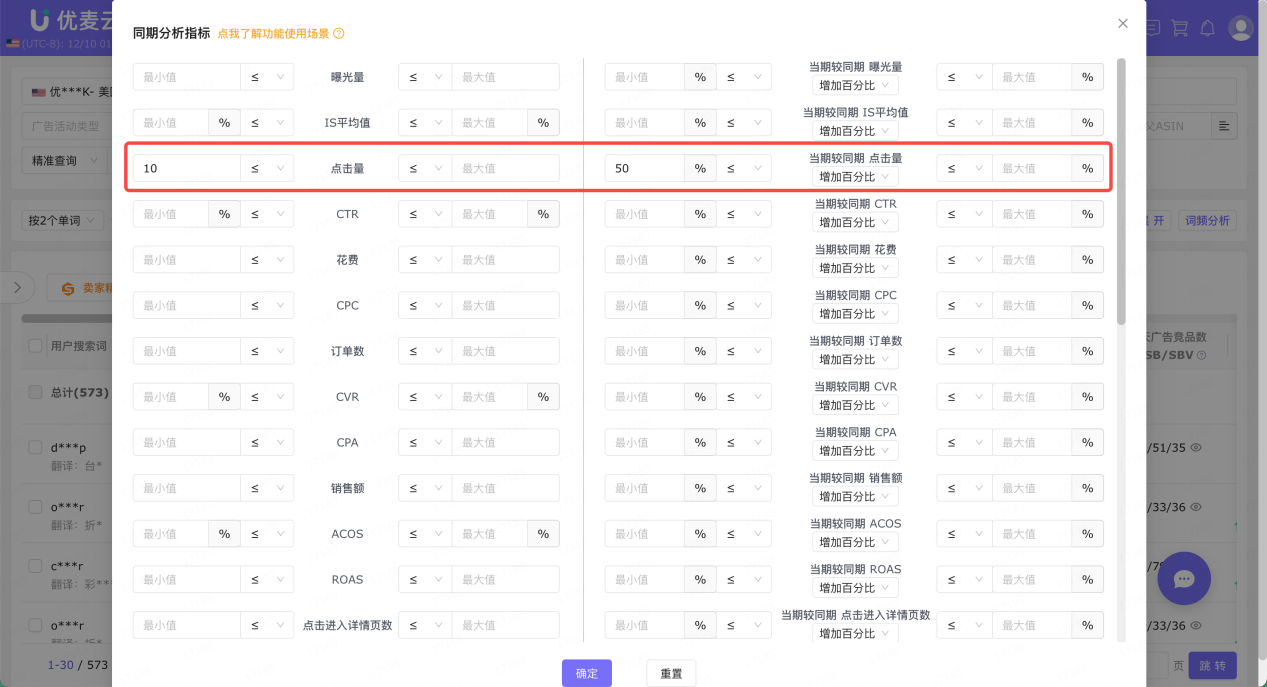Click the help question-mark icon after 点我了解功能使用场景
This screenshot has height=687, width=1267.
(x=337, y=33)
